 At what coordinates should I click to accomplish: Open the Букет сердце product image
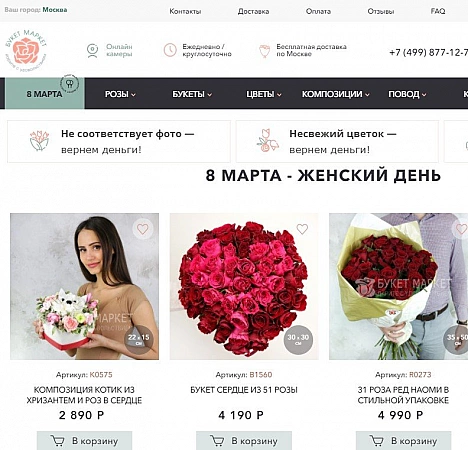pyautogui.click(x=244, y=286)
